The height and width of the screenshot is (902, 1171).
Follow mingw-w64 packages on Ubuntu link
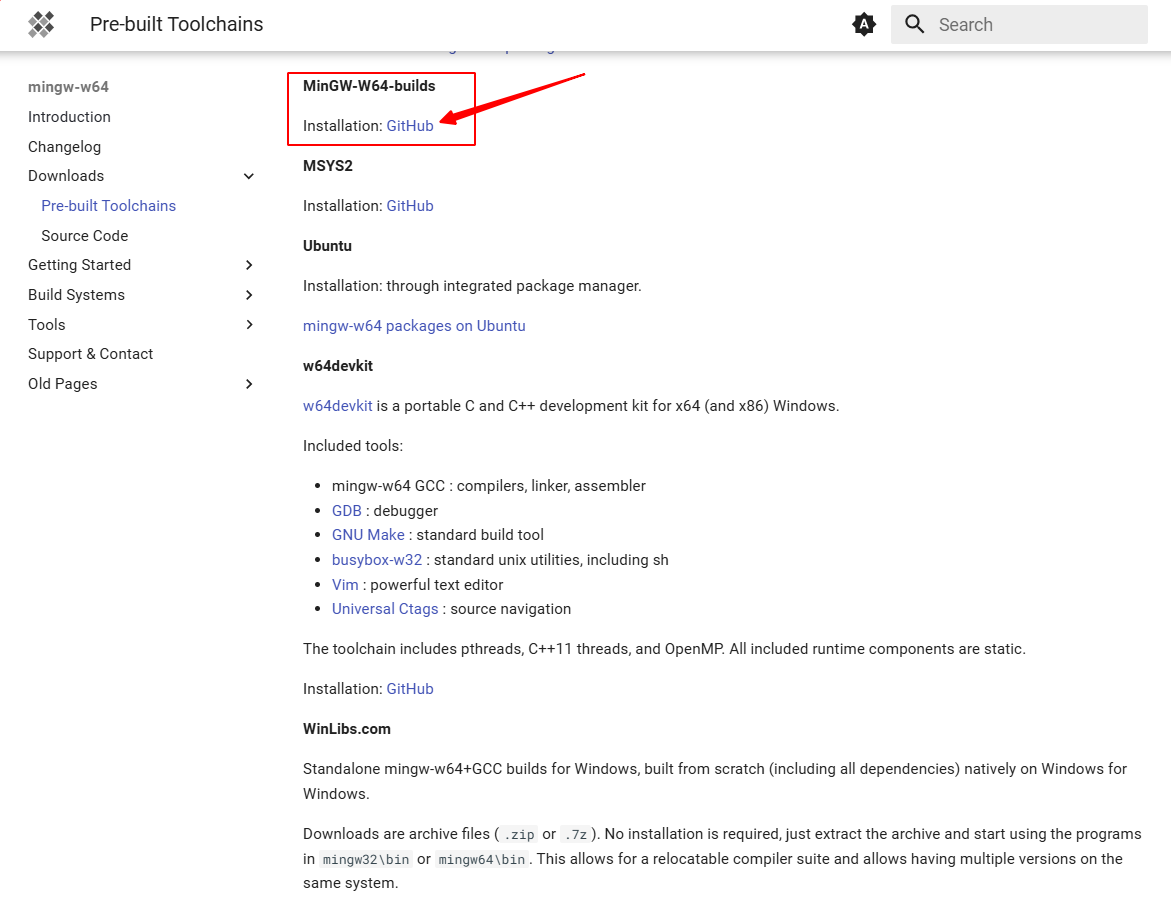tap(414, 326)
